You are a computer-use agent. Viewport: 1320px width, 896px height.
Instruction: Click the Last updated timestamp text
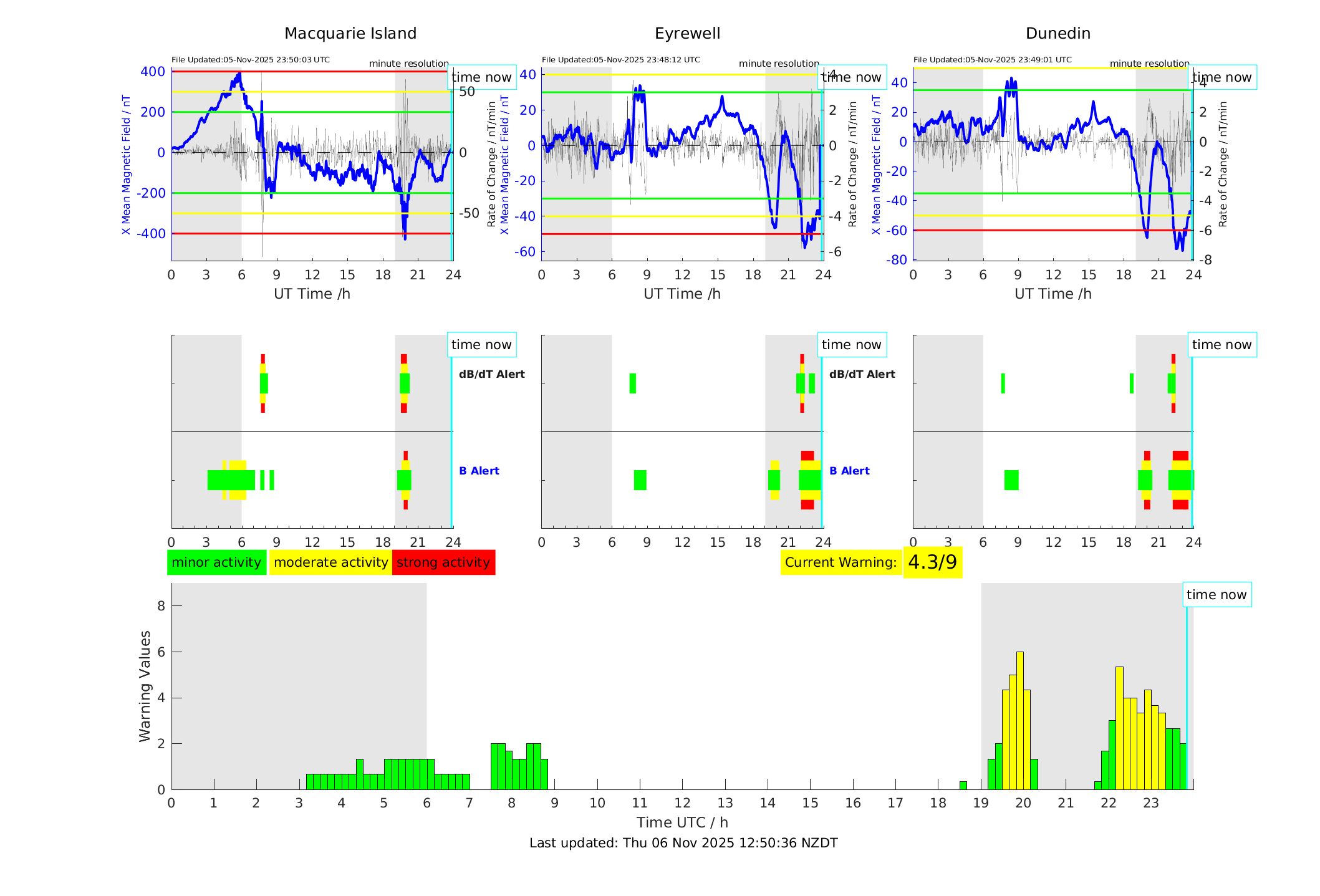click(683, 843)
